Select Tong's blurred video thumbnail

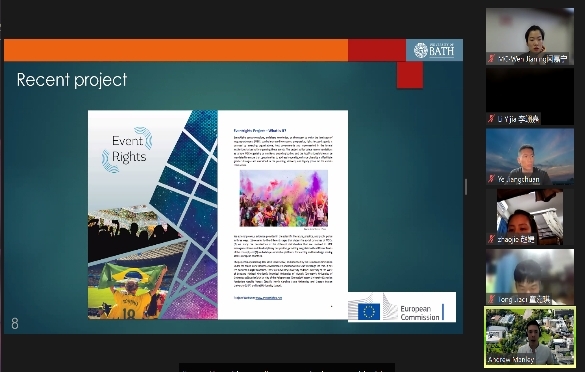[530, 277]
